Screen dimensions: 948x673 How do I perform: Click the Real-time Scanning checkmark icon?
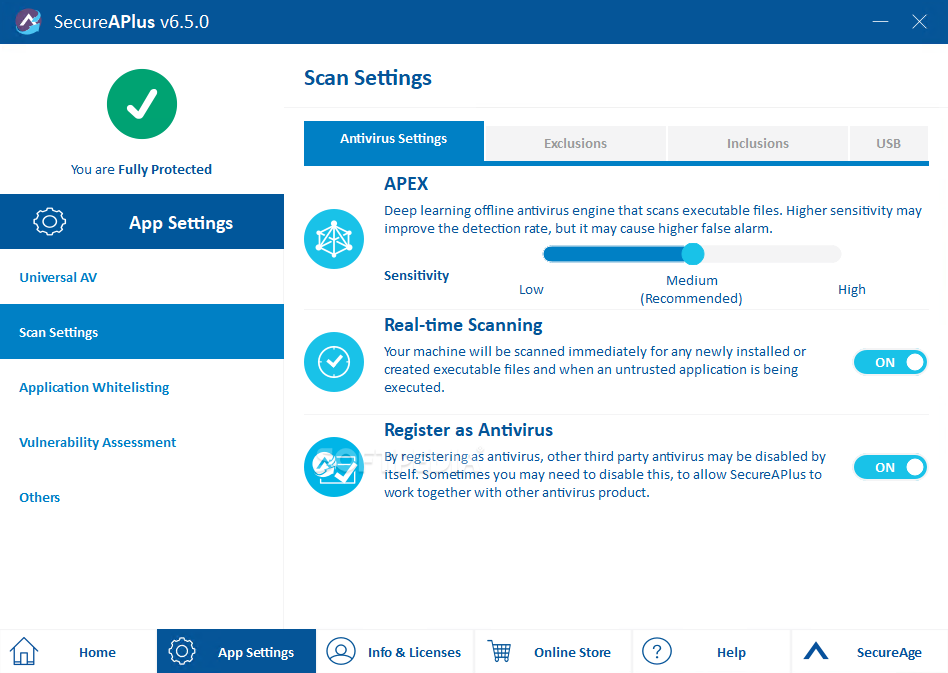[x=334, y=362]
